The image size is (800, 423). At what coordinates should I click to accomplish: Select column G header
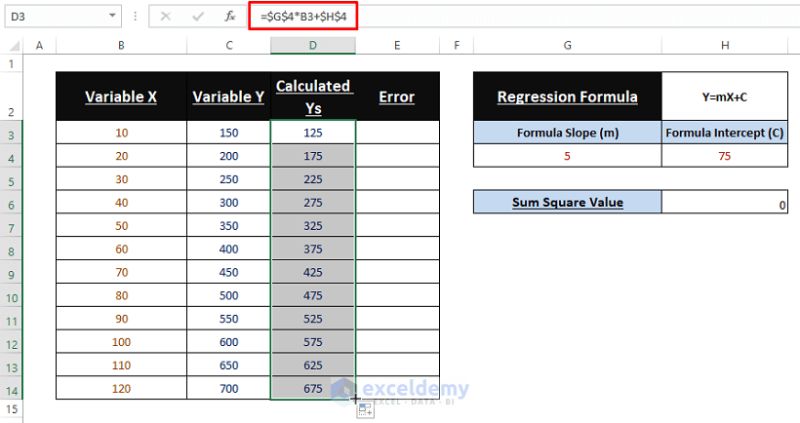click(x=567, y=46)
